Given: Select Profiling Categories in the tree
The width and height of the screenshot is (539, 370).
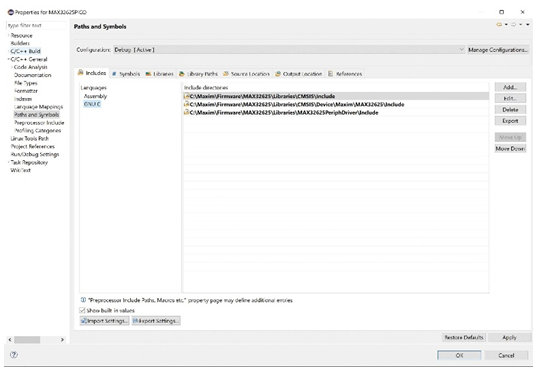Looking at the screenshot, I should (x=38, y=130).
